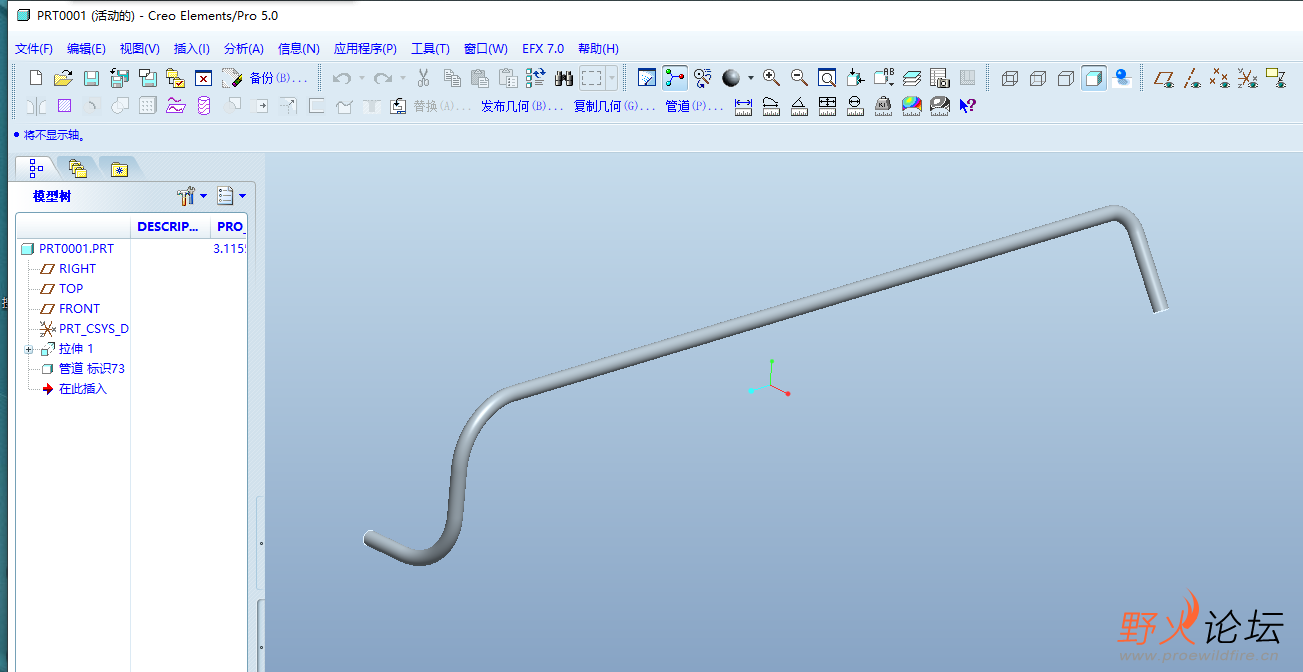Toggle annotation element display
Viewport: 1303px width, 672px height.
tap(1276, 78)
